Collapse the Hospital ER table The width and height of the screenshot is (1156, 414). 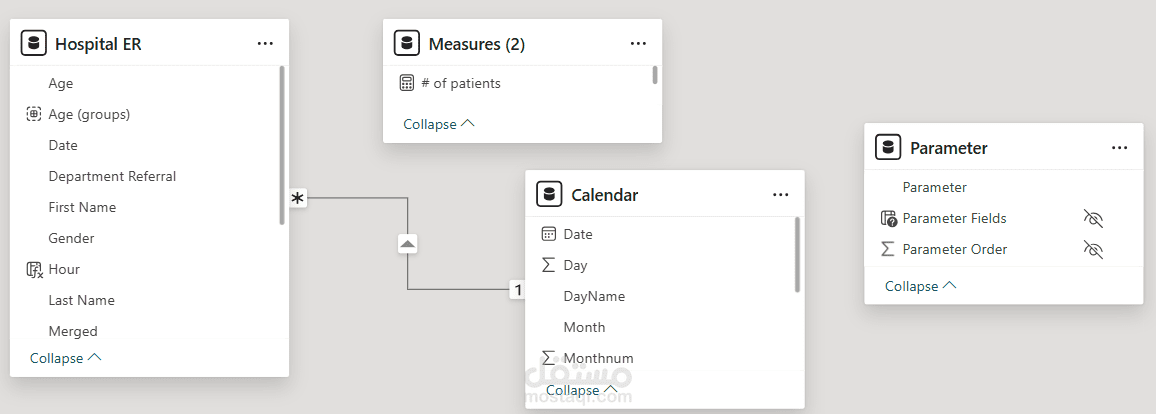pos(66,358)
